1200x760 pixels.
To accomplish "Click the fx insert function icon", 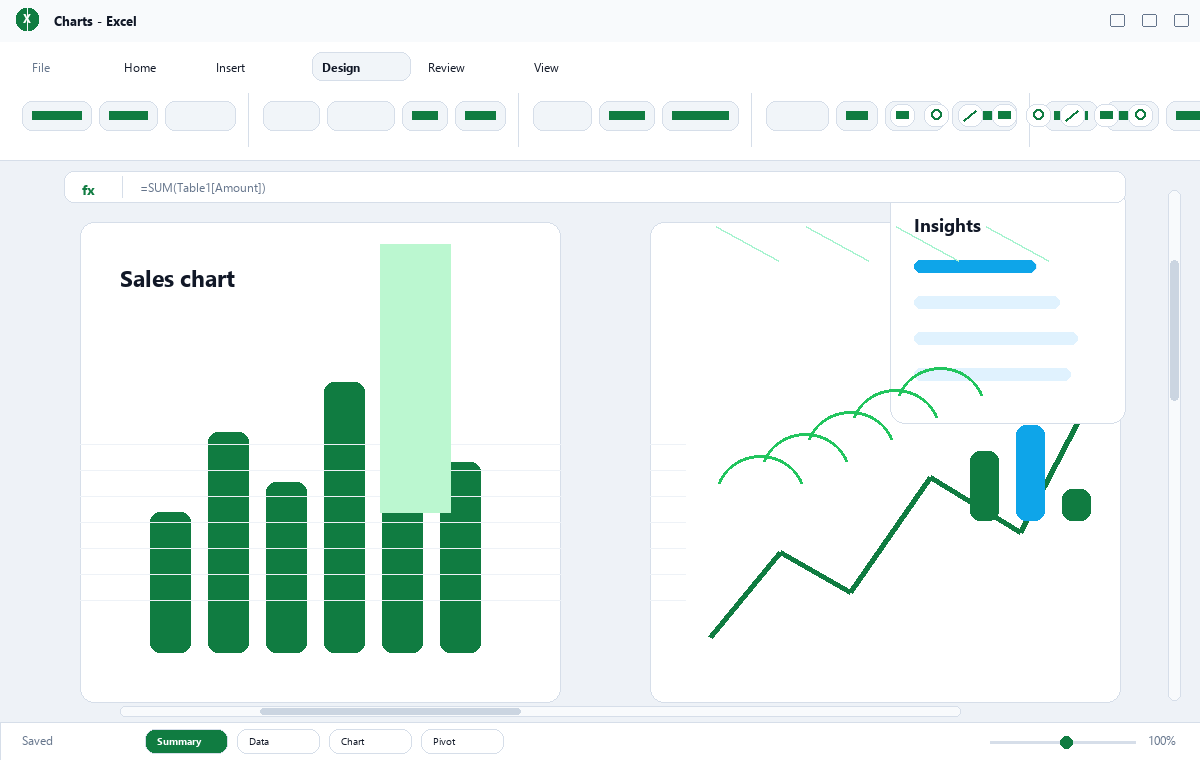I will pos(89,189).
